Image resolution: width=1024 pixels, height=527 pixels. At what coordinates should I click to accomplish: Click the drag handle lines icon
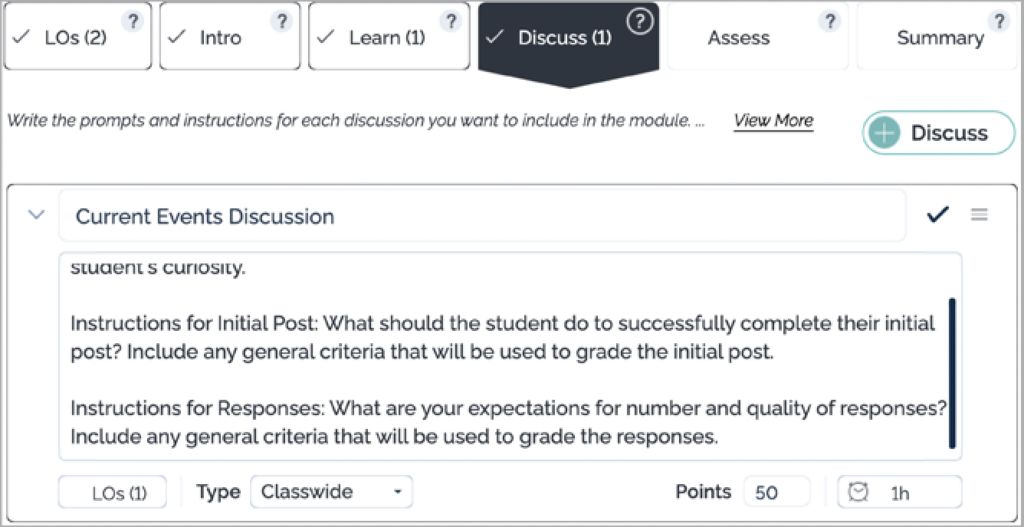pos(979,214)
